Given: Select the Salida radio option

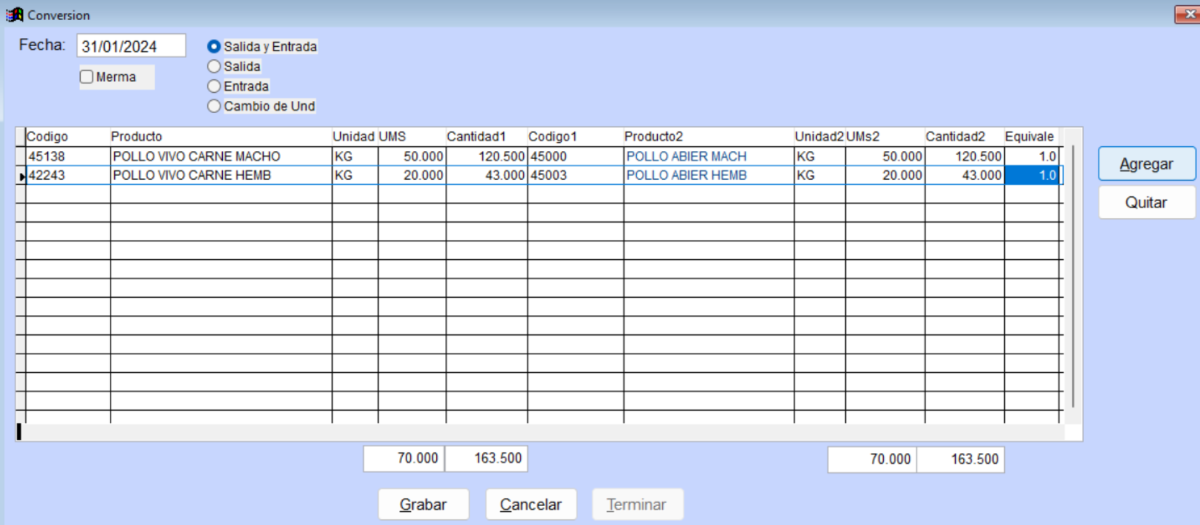Looking at the screenshot, I should point(213,66).
